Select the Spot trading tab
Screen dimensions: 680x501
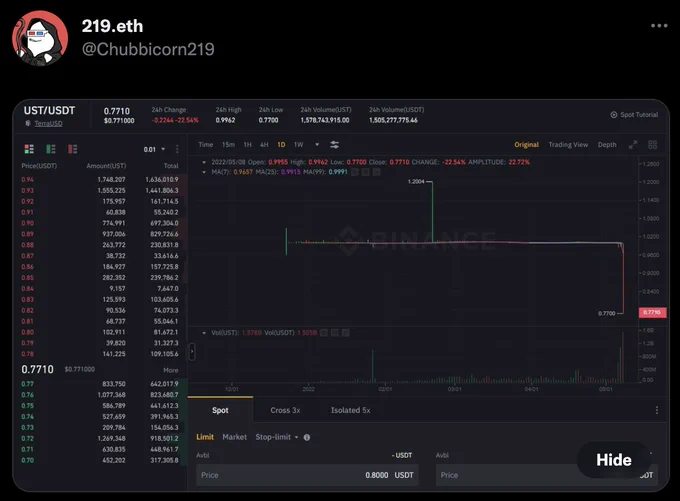[220, 410]
